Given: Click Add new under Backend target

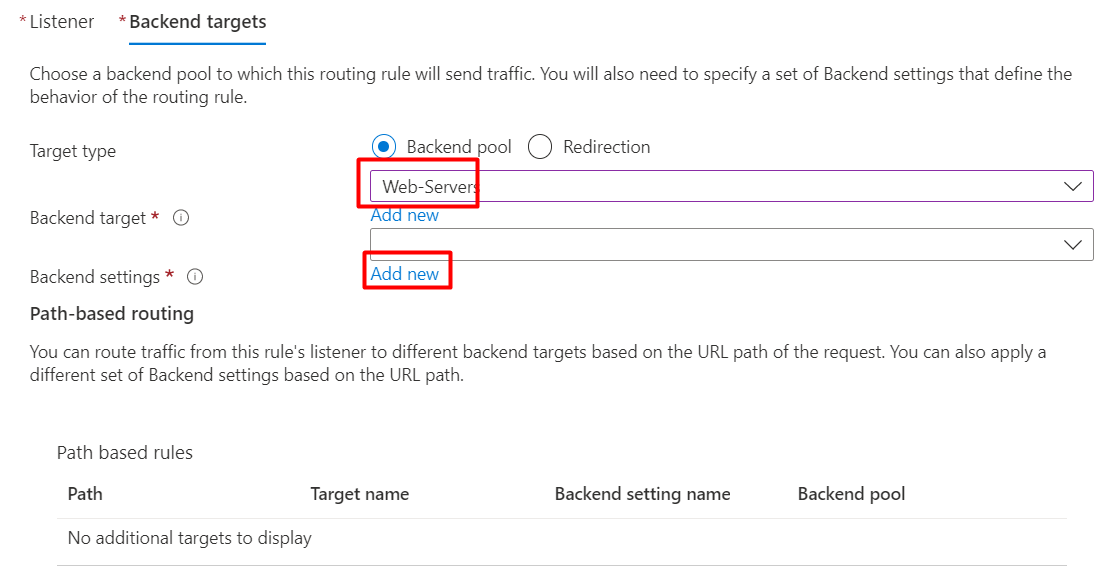Looking at the screenshot, I should coord(405,215).
